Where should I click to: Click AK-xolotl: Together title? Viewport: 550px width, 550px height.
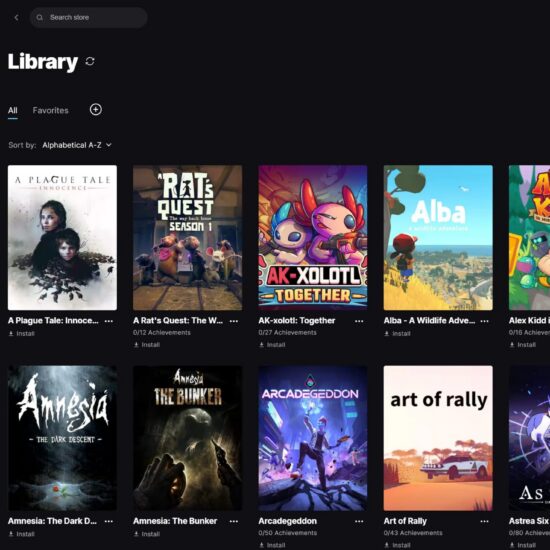pos(297,321)
